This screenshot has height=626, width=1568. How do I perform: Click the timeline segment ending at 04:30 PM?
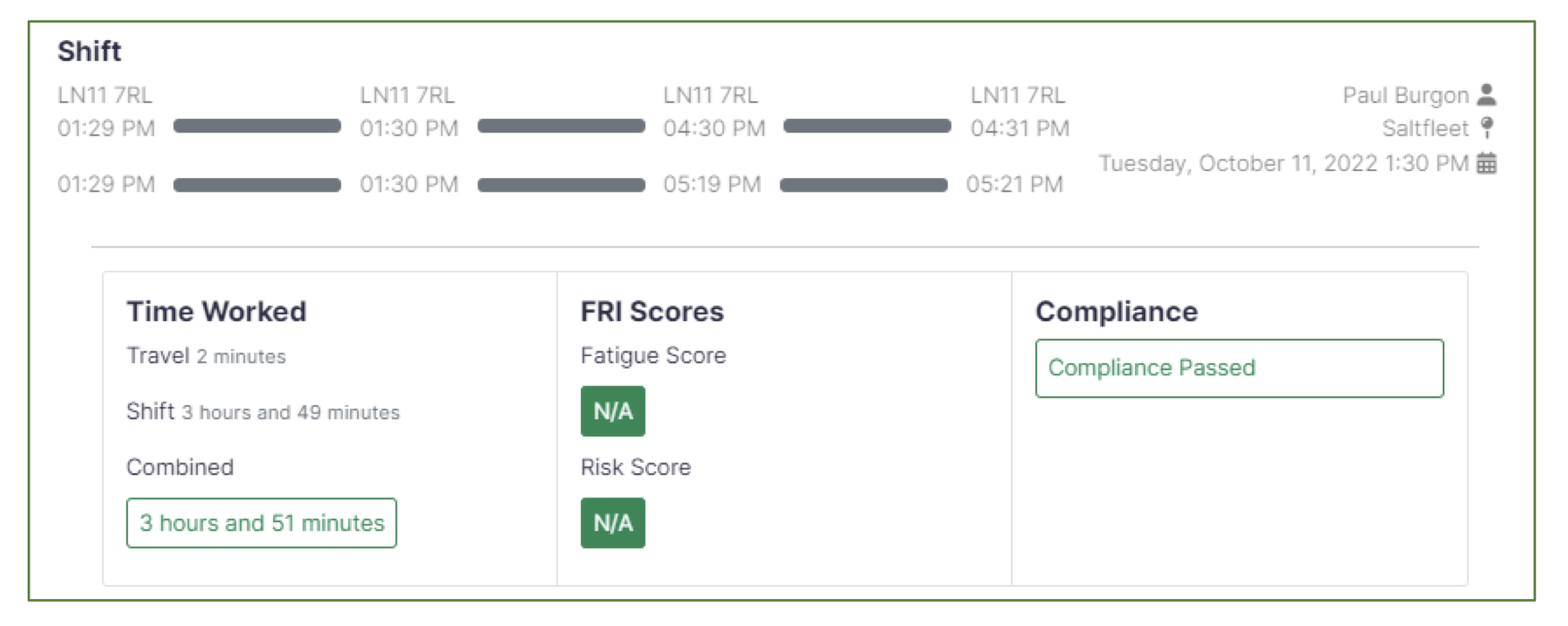(562, 126)
